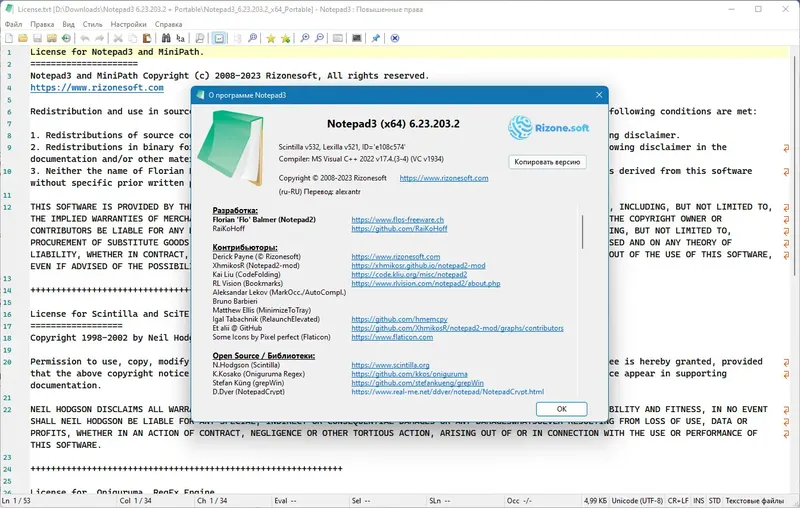
Task: Click the greyed Save disk icon
Action: point(37,38)
